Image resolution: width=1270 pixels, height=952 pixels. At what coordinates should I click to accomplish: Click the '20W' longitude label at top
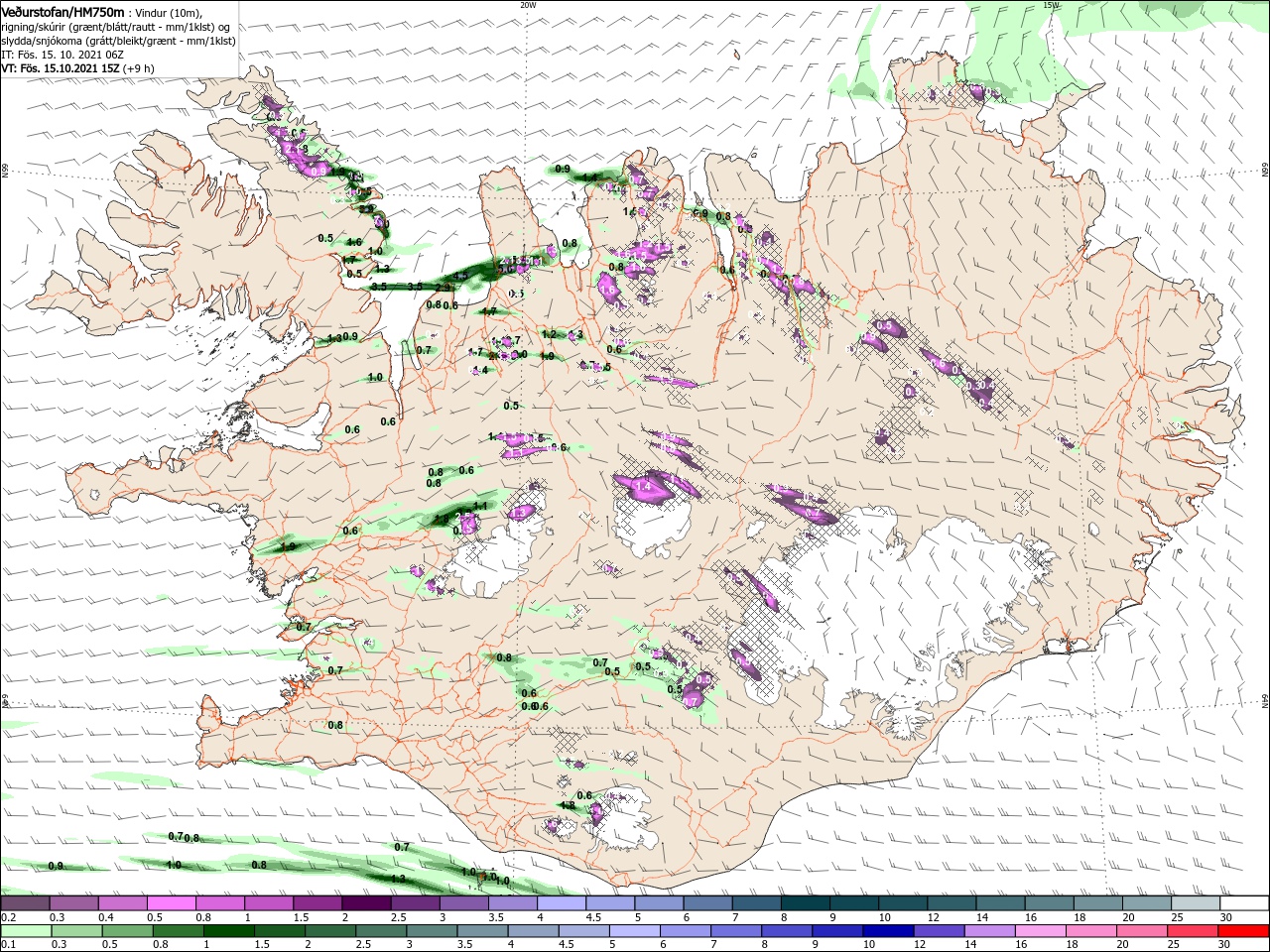(x=528, y=5)
